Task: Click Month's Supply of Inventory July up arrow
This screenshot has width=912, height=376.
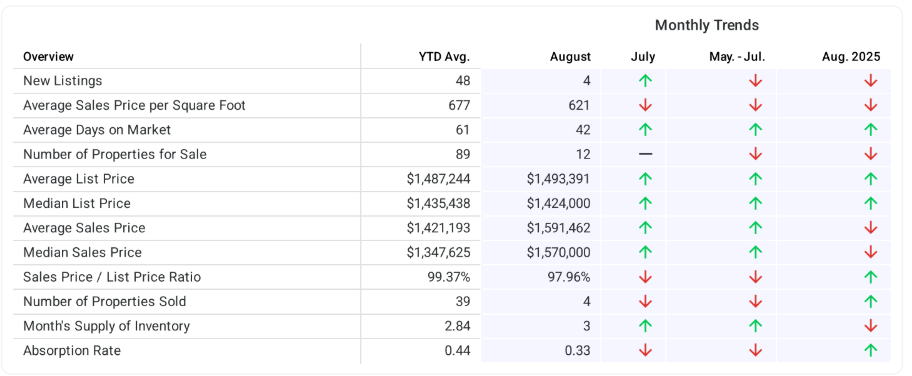Action: [x=644, y=326]
